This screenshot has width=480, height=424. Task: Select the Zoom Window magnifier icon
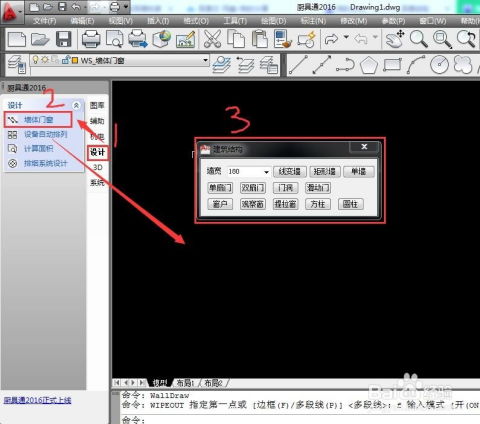click(x=442, y=39)
